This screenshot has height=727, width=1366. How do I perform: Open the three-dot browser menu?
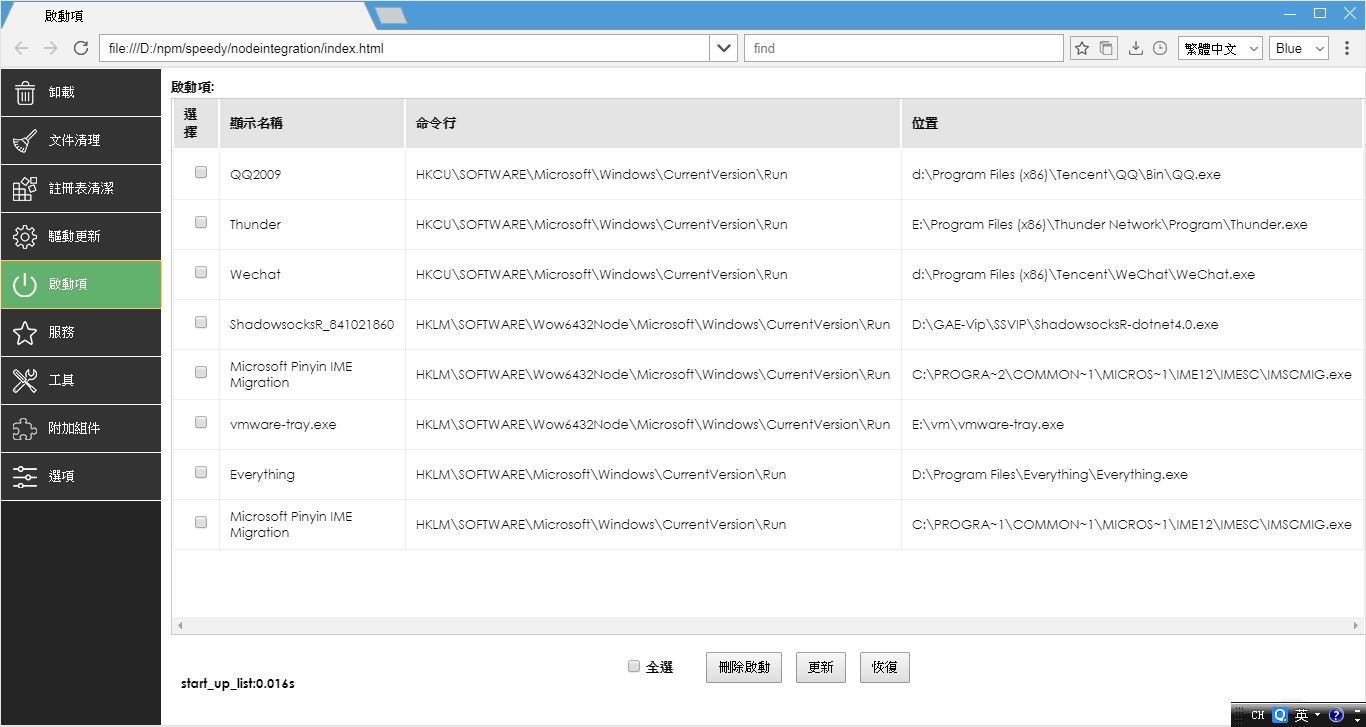[1347, 48]
